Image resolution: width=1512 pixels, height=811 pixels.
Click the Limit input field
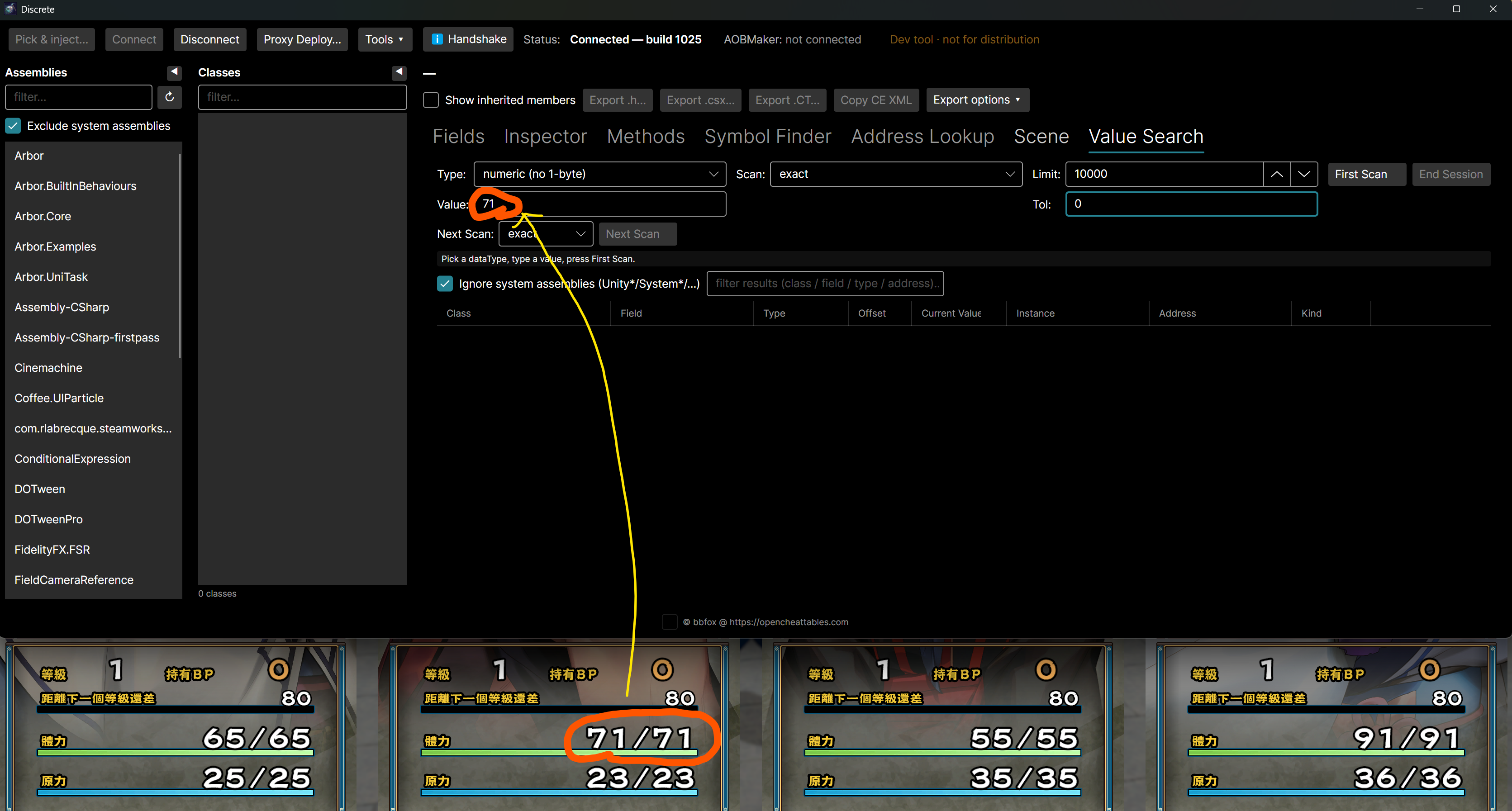coord(1164,174)
